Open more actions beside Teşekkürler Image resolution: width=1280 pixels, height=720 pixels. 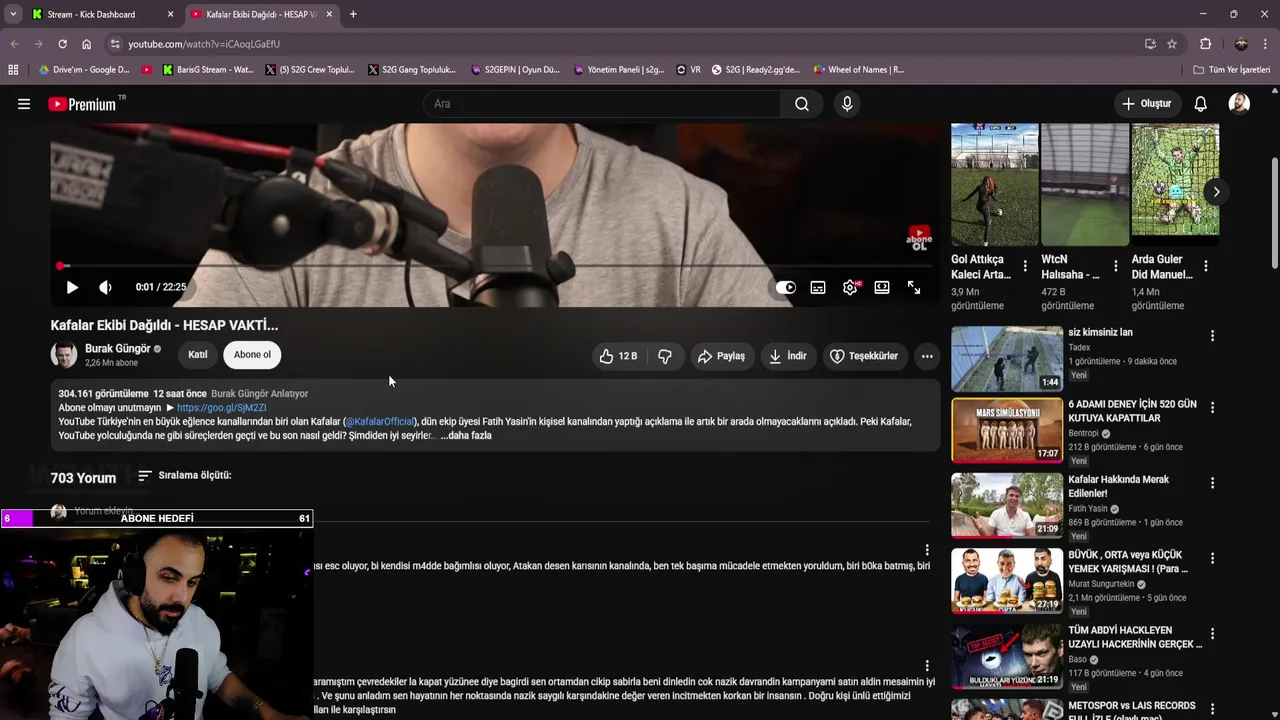tap(927, 356)
